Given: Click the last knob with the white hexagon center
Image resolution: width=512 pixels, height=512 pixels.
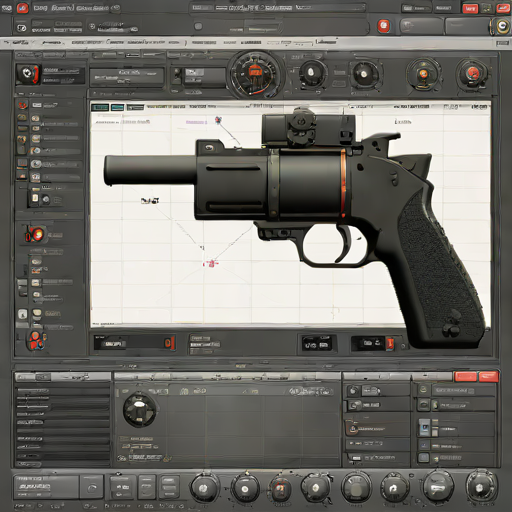Looking at the screenshot, I should tap(480, 488).
